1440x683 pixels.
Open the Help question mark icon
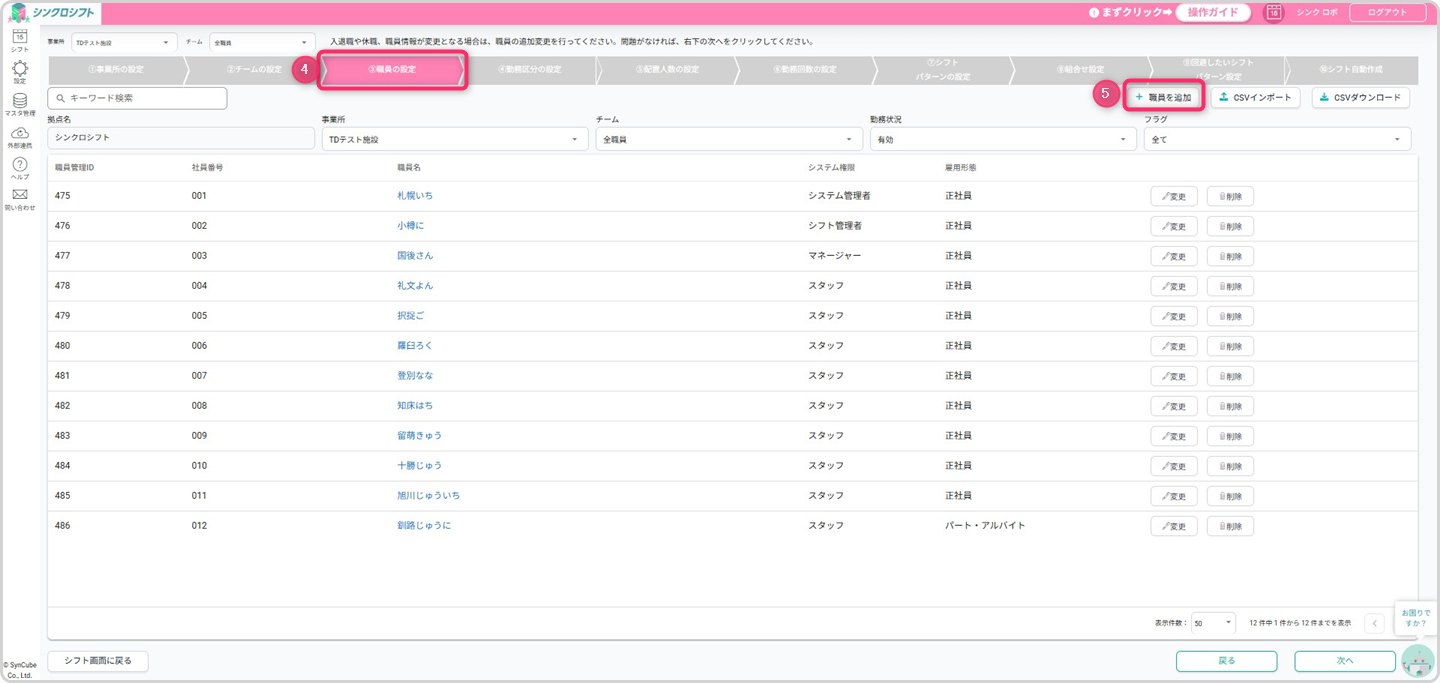tap(19, 165)
